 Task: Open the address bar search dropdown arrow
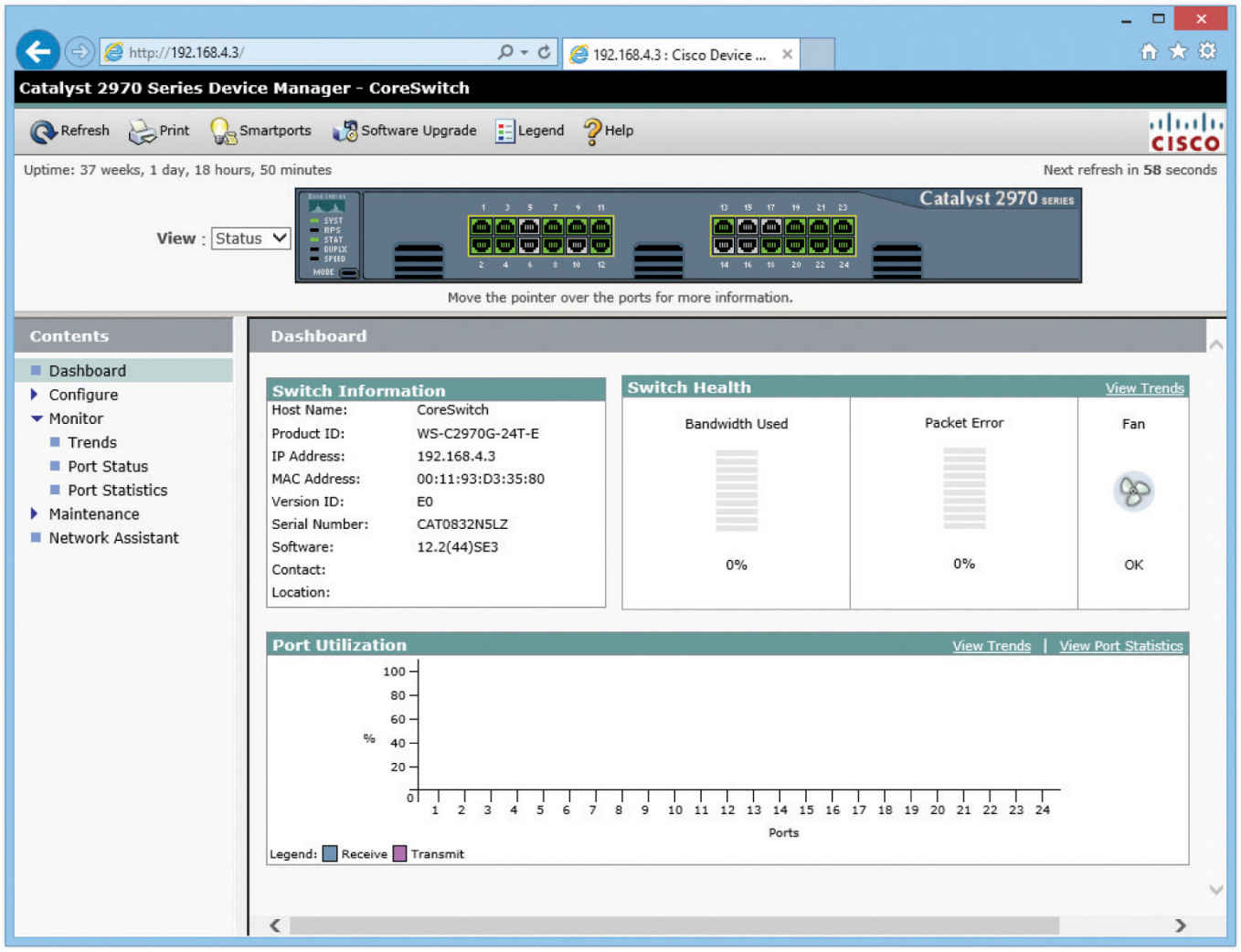(x=525, y=53)
